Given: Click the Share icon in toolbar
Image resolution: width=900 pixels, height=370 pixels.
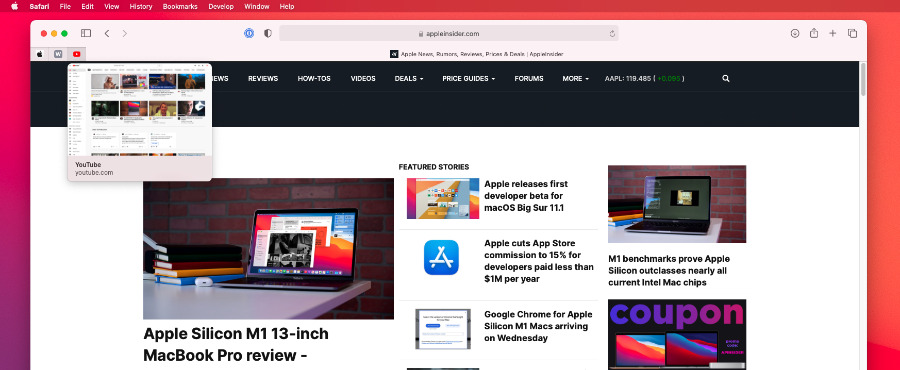Looking at the screenshot, I should point(814,33).
